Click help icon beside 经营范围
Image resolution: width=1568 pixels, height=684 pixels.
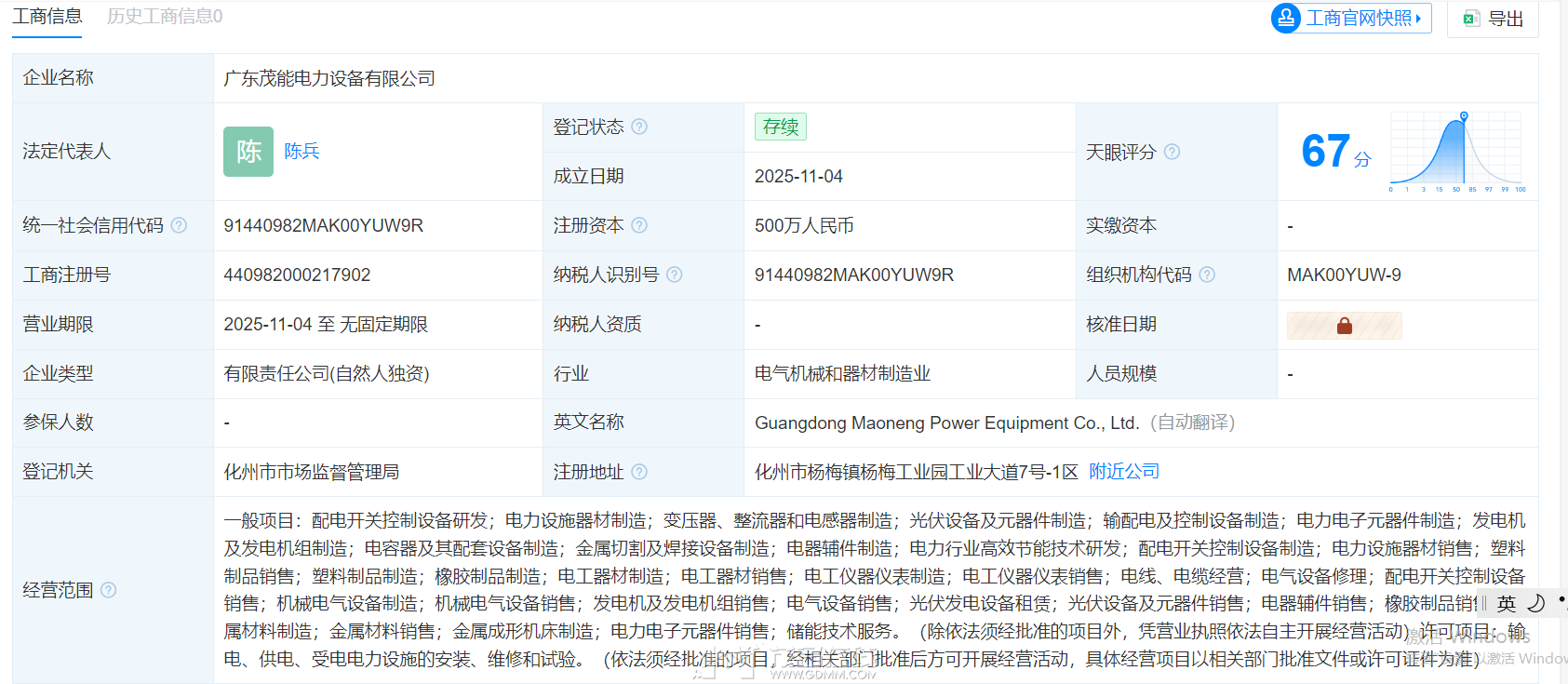[x=108, y=590]
